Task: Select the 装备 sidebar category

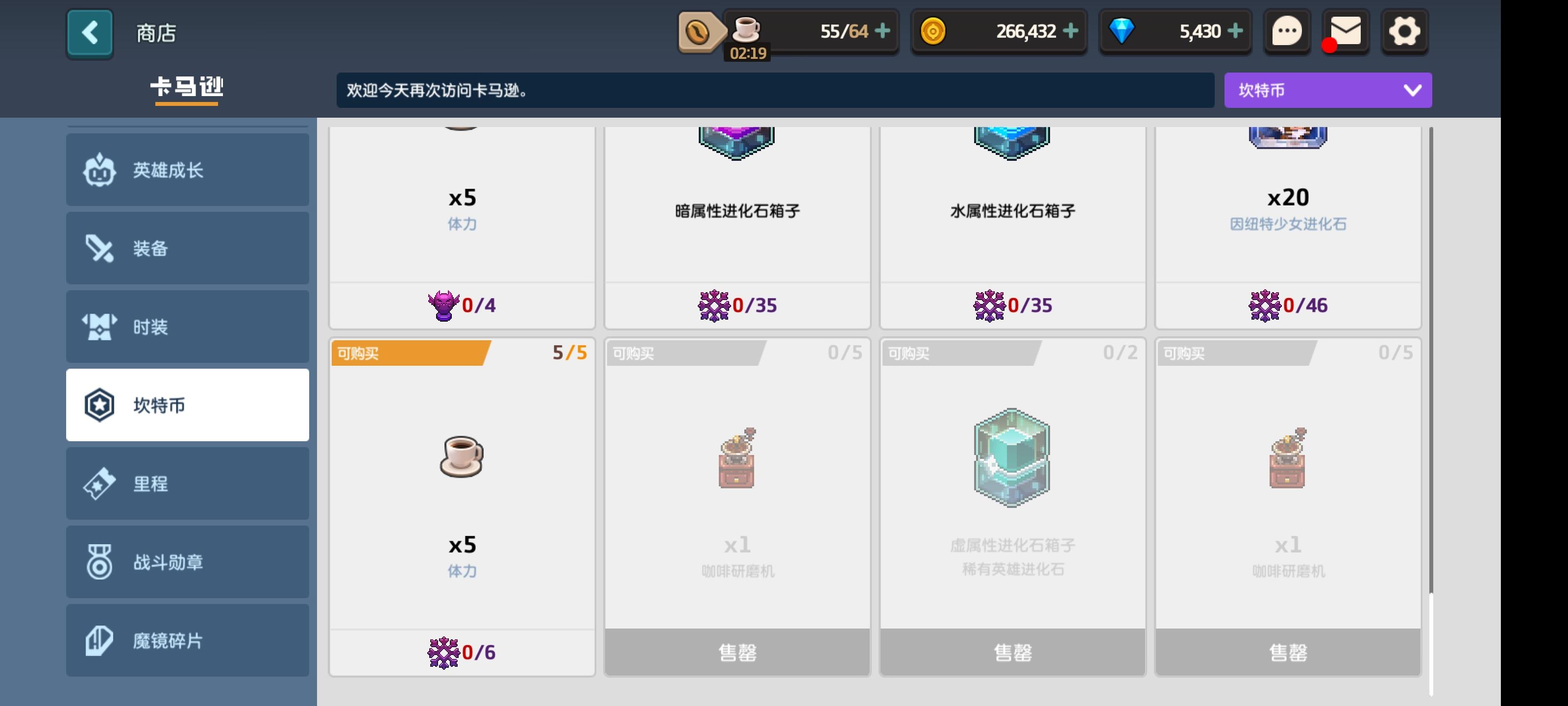Action: (188, 248)
